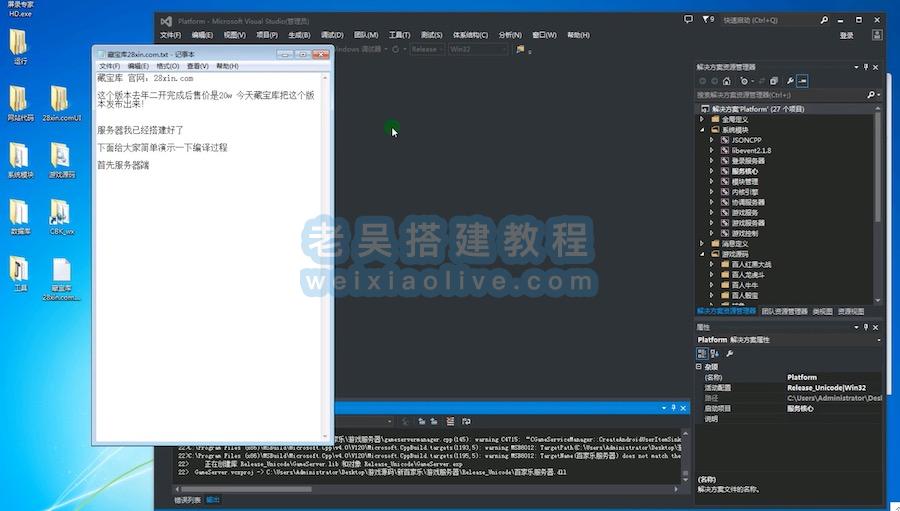Click the 启动项目 property row
The height and width of the screenshot is (511, 900).
tap(789, 408)
